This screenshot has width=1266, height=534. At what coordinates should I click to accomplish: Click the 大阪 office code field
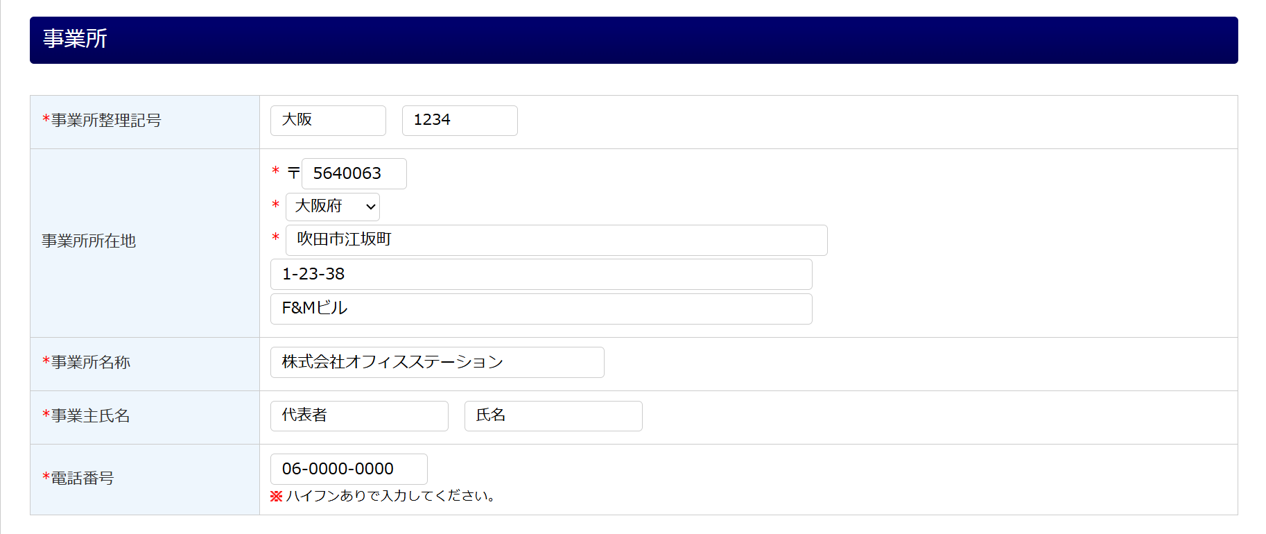(x=327, y=120)
